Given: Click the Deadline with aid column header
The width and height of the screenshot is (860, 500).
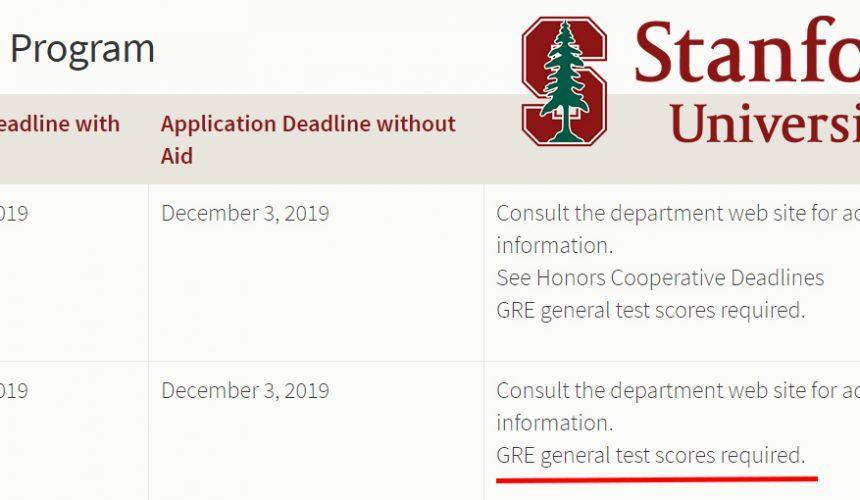Looking at the screenshot, I should pos(60,124).
